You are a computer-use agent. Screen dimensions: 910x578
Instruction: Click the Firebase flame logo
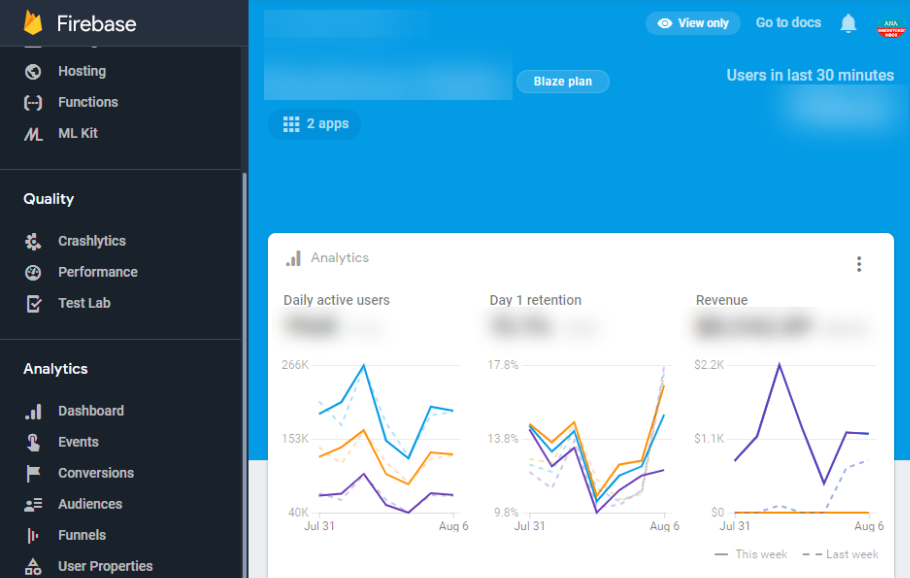(x=35, y=23)
